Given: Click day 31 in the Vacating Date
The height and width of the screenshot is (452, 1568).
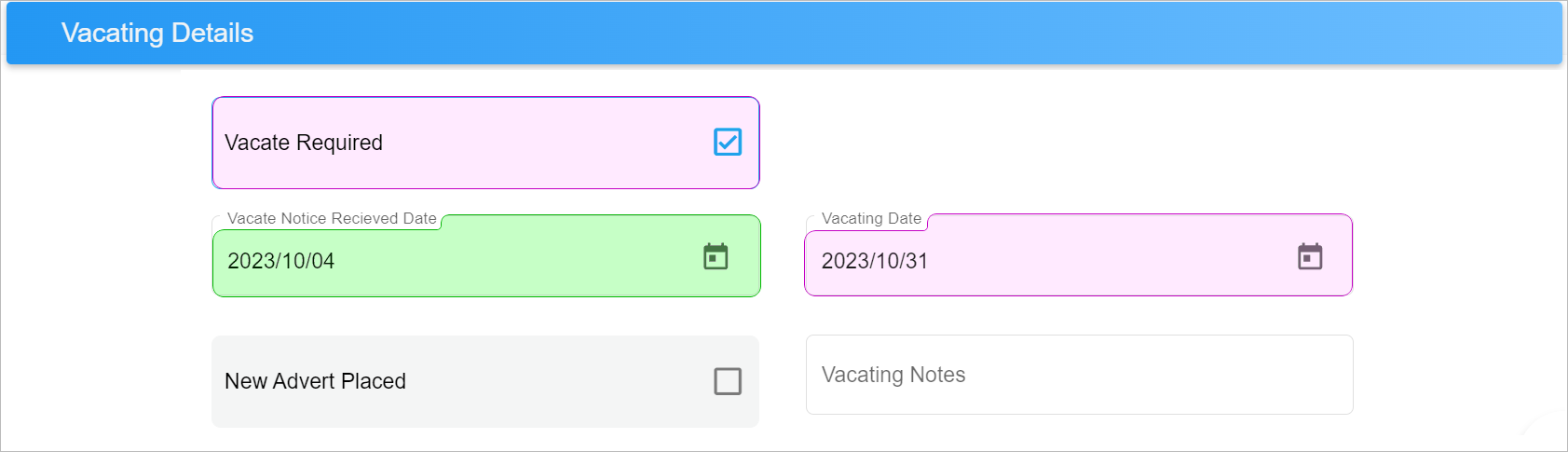Looking at the screenshot, I should tap(917, 261).
